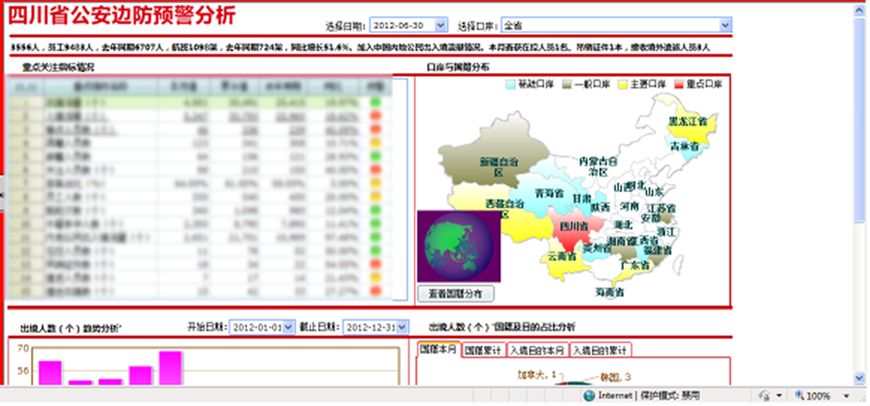Screen dimensions: 870x406
Task: Click the 查看国籍分布 button
Action: 455,294
